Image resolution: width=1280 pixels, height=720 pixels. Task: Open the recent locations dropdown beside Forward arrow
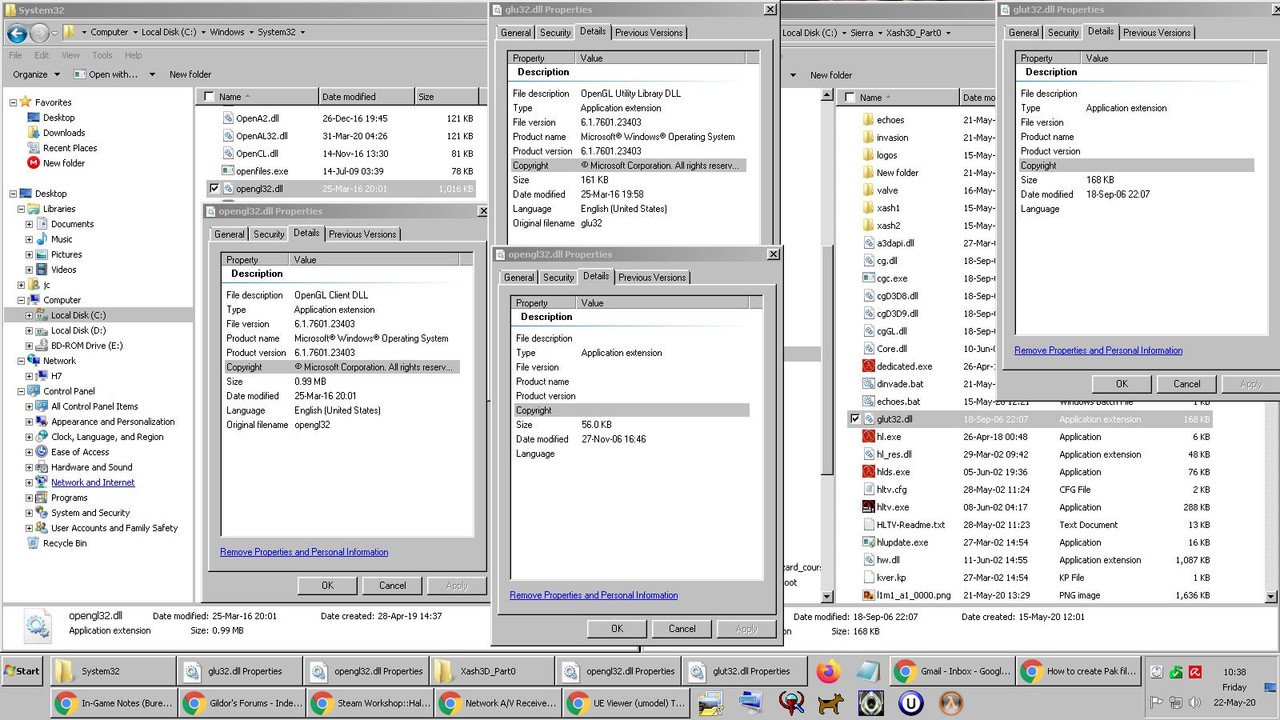[x=55, y=33]
